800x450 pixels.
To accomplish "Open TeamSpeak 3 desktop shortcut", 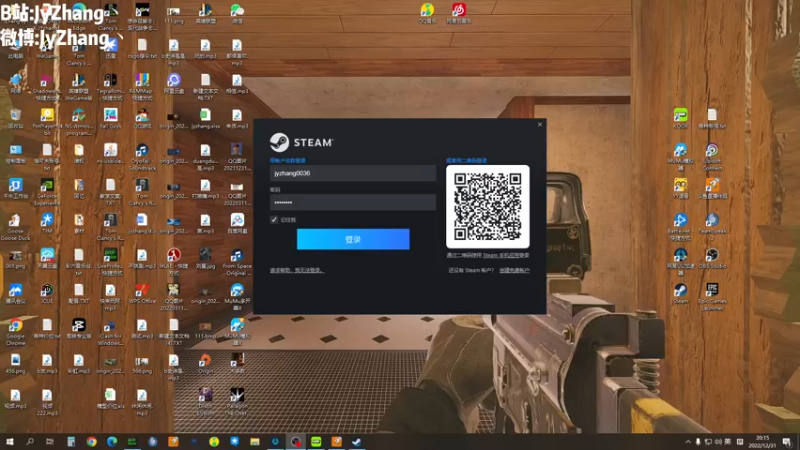I will point(712,227).
